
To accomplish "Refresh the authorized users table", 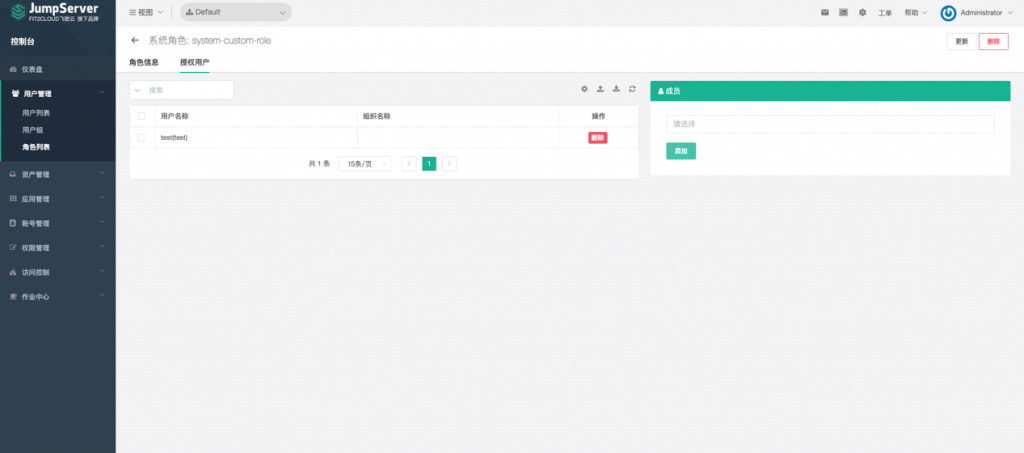I will click(632, 89).
